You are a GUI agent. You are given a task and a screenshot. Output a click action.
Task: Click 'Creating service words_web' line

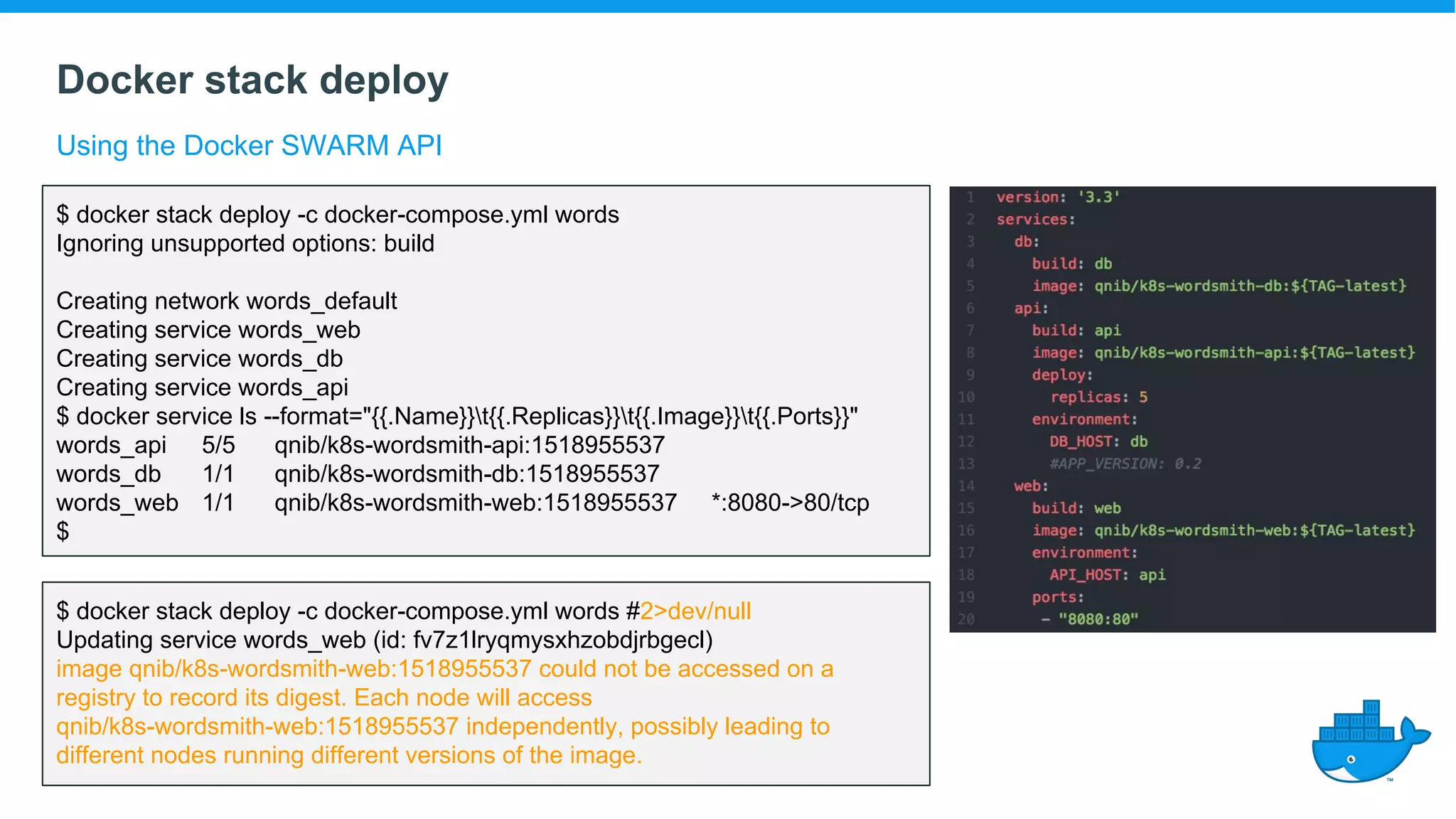[208, 330]
